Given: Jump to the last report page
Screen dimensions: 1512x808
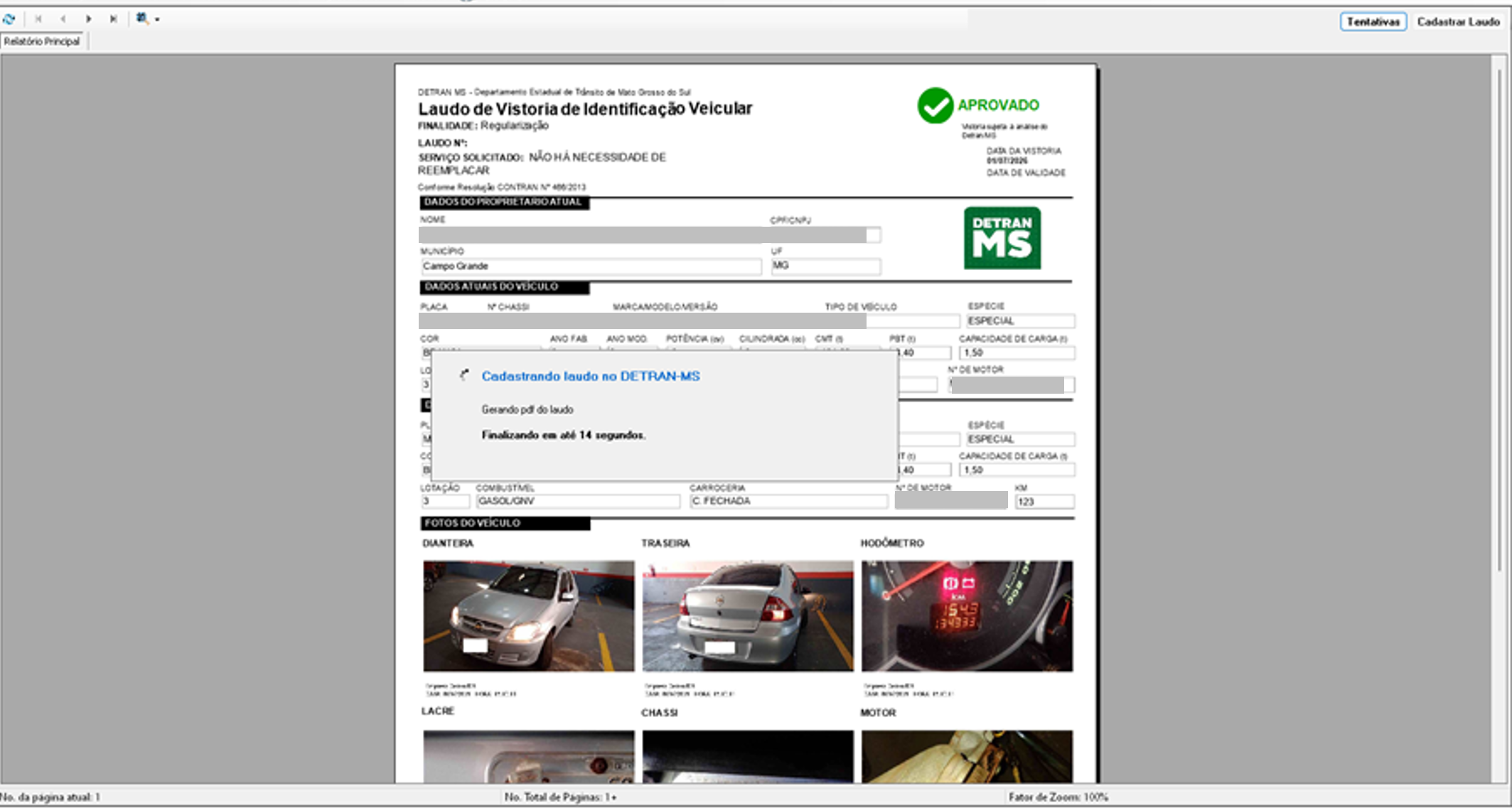Looking at the screenshot, I should [x=113, y=19].
